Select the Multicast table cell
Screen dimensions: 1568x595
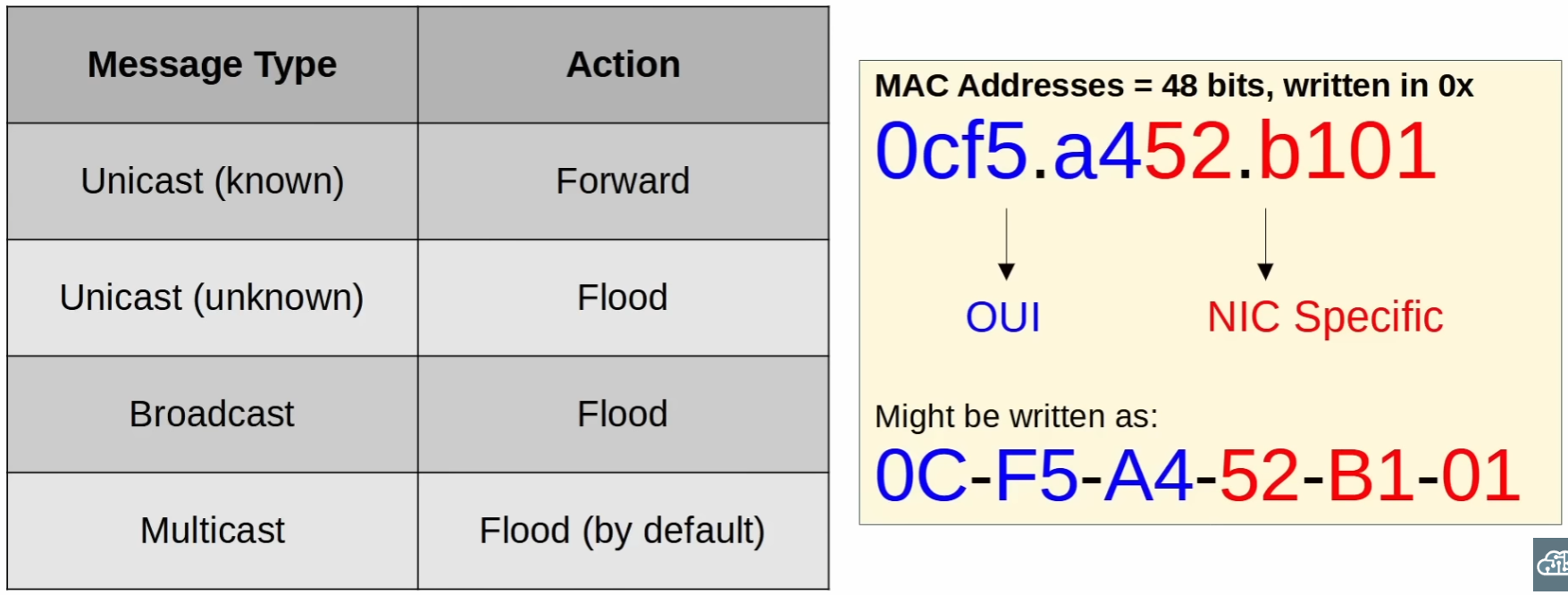213,531
